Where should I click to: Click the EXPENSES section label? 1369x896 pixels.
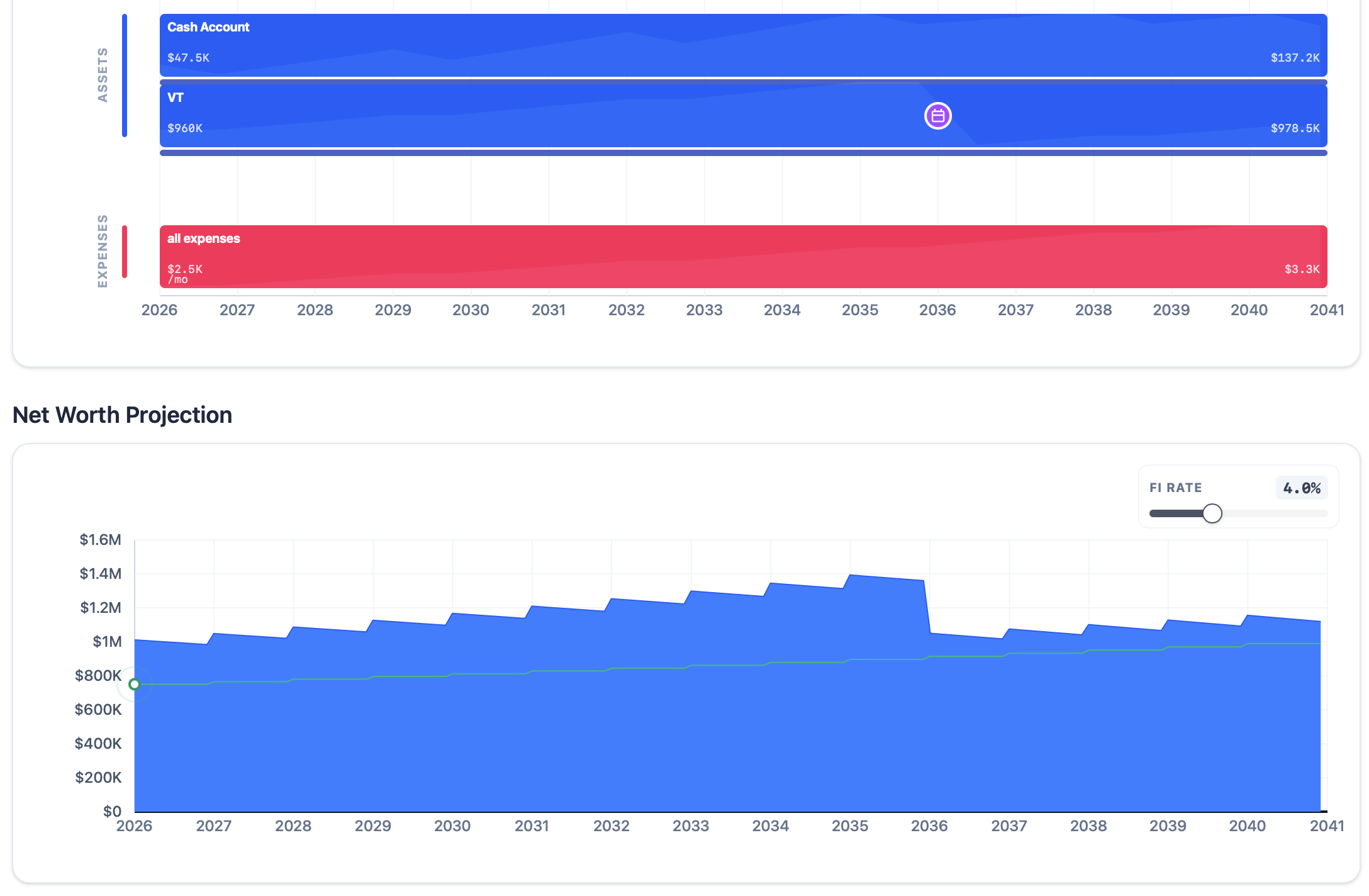coord(103,251)
